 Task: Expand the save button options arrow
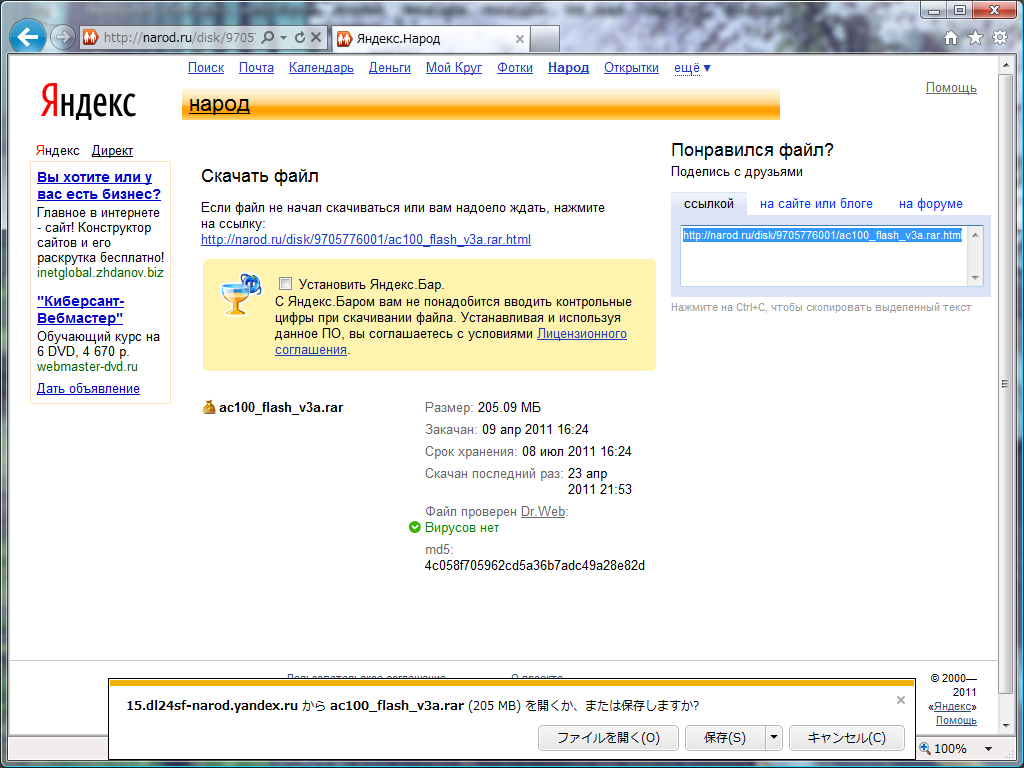(x=773, y=738)
